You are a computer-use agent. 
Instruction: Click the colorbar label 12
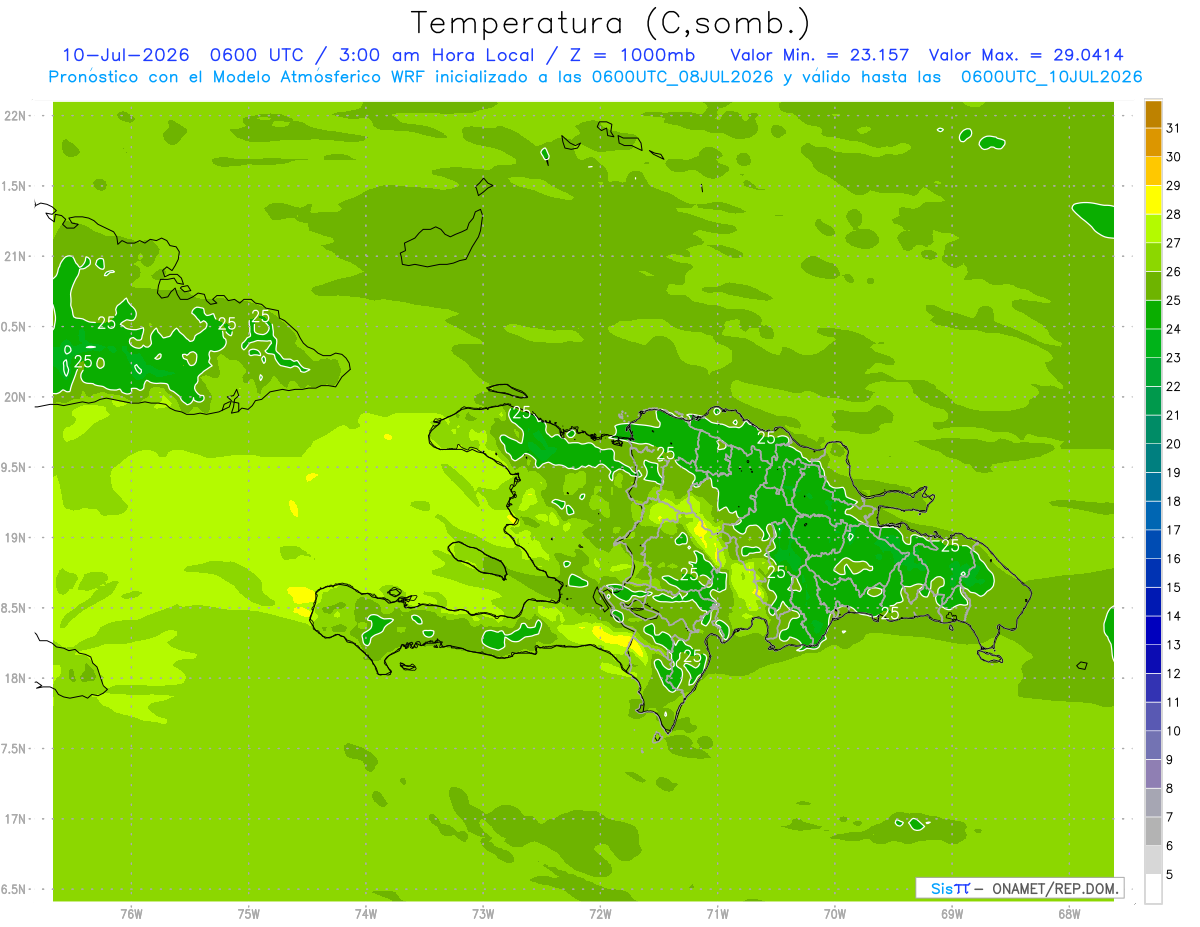(1173, 673)
